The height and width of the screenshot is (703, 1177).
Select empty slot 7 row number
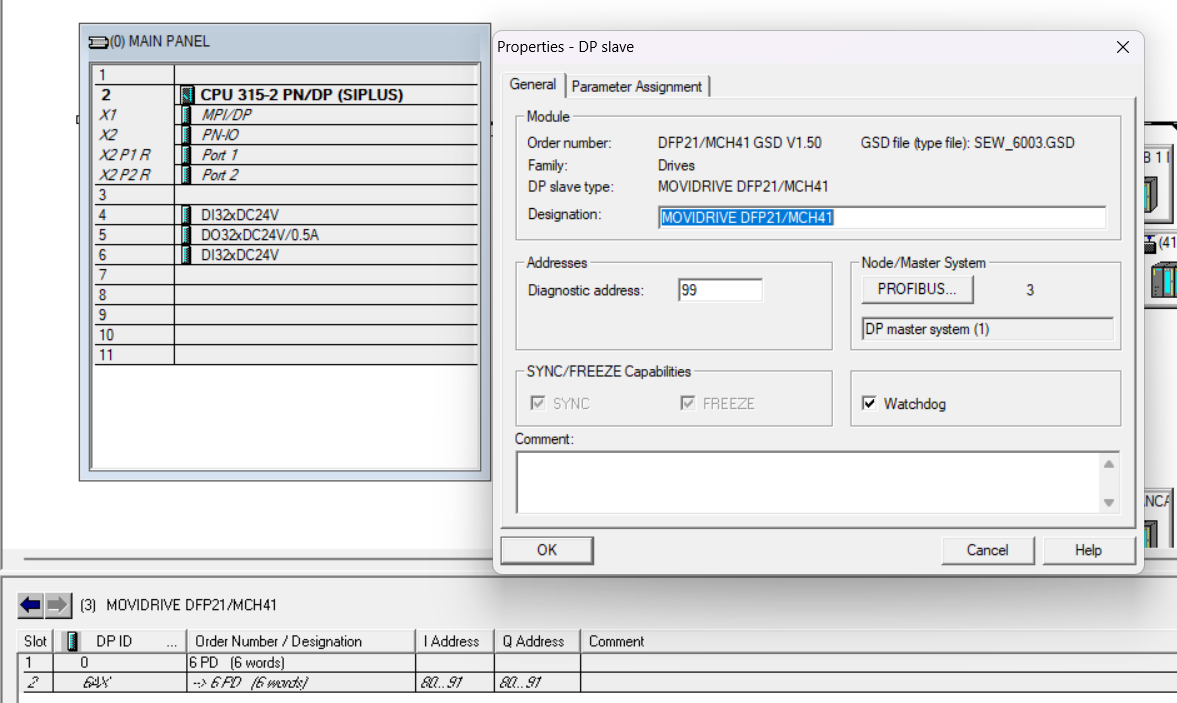click(103, 275)
